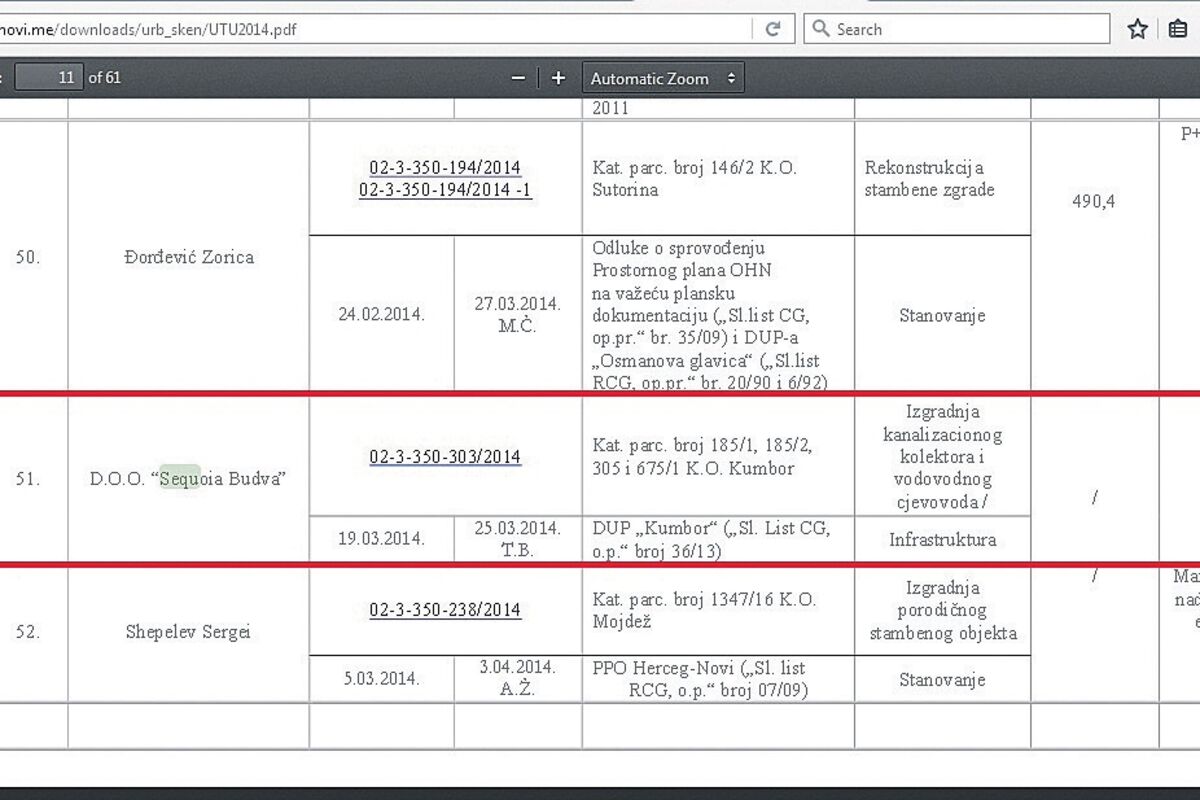Open the Automatic Zoom dropdown
Screen dimensions: 1200x800
coord(662,78)
